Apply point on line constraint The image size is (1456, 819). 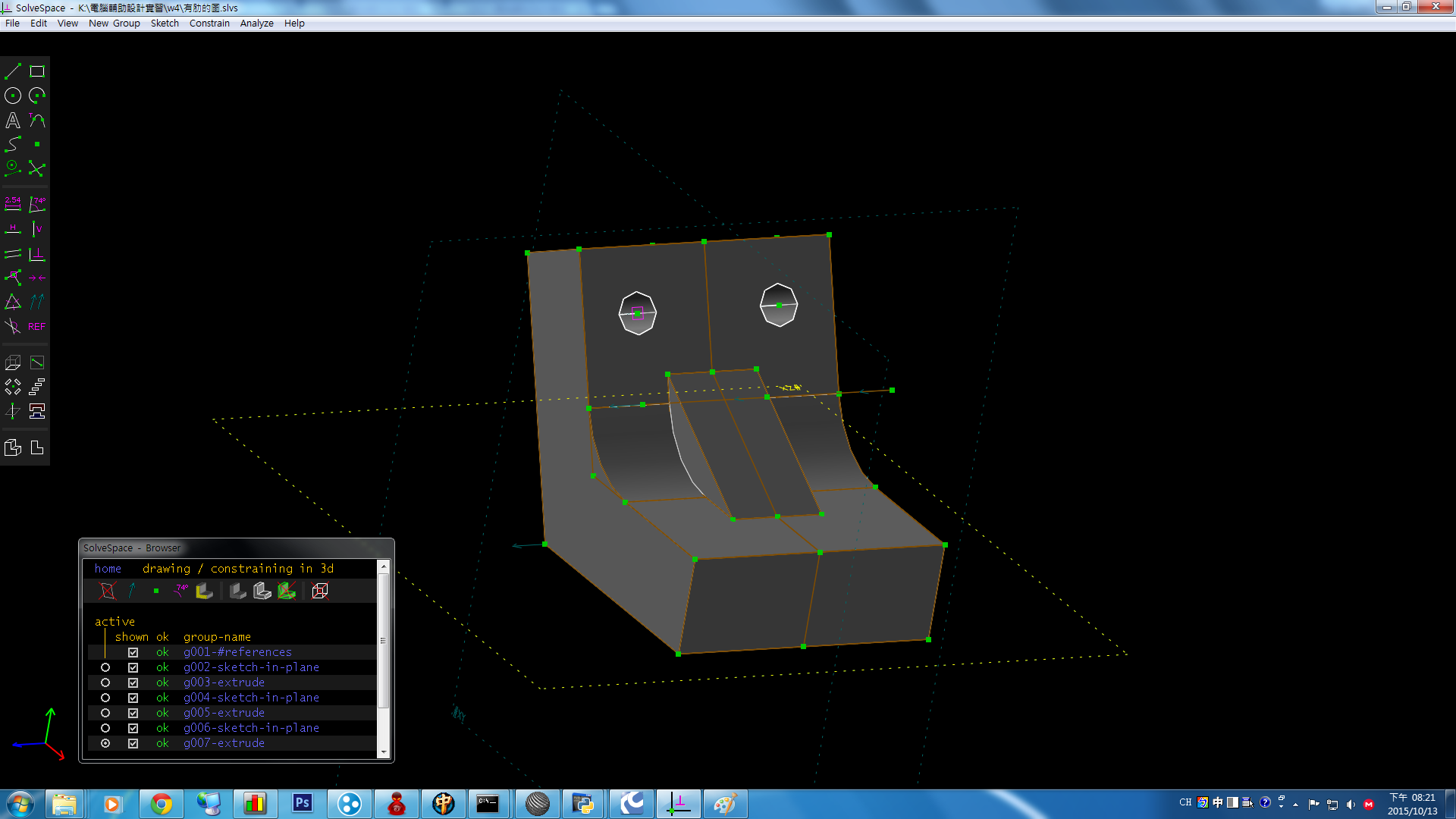(13, 278)
